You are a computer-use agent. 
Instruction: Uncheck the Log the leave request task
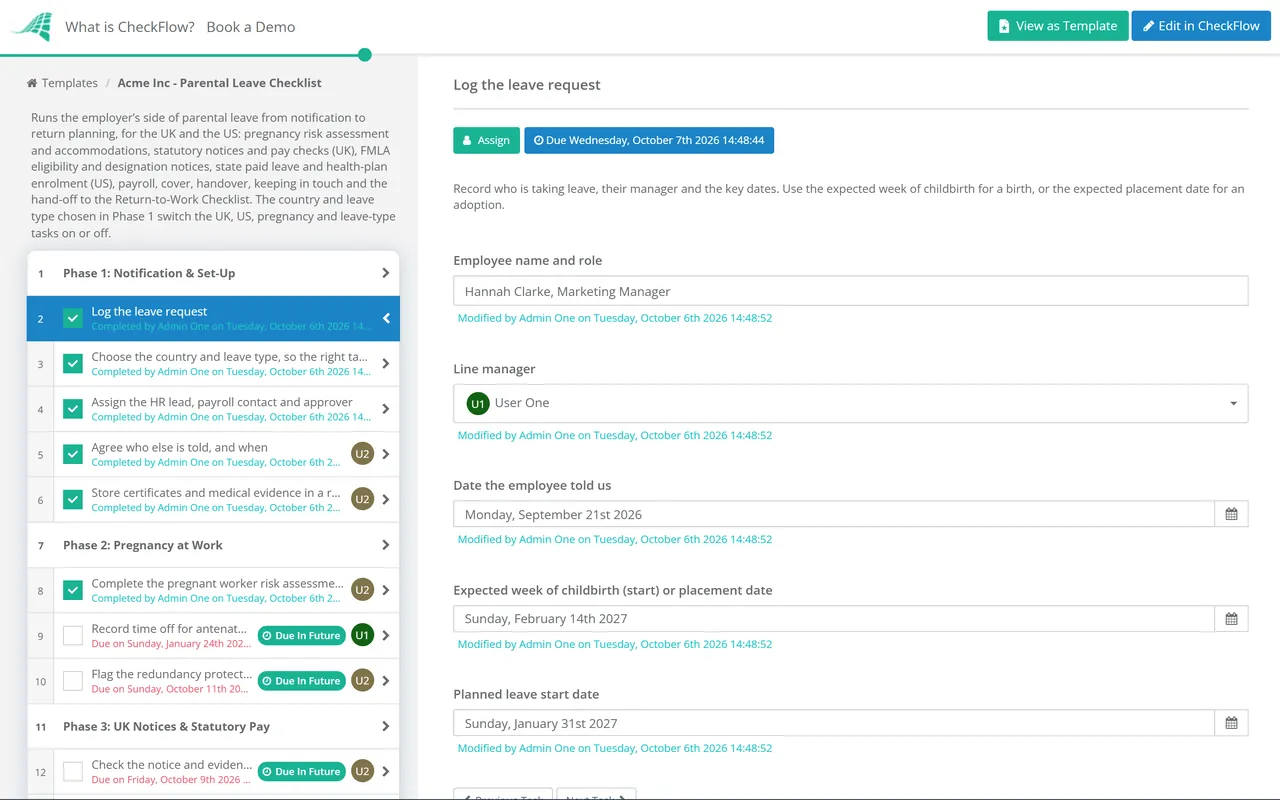pos(73,318)
